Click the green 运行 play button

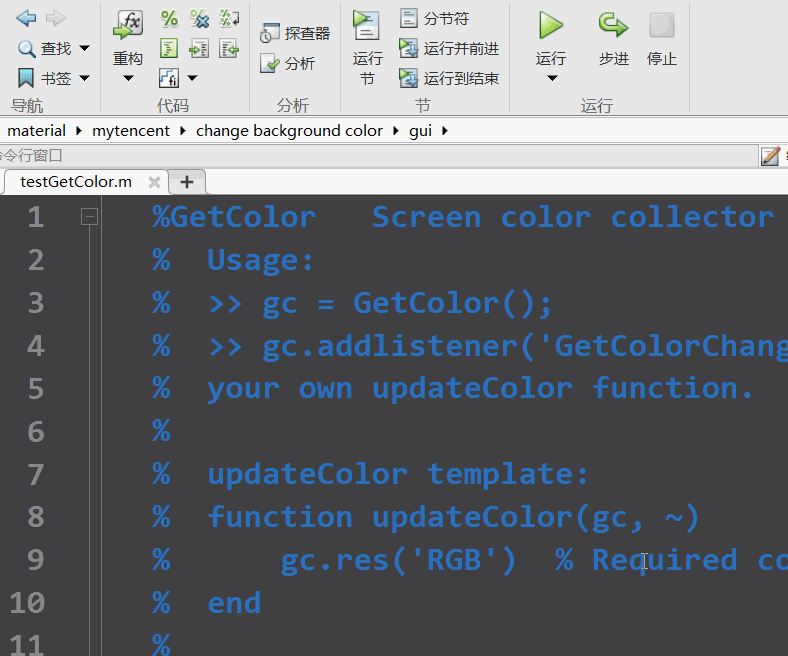[x=551, y=25]
